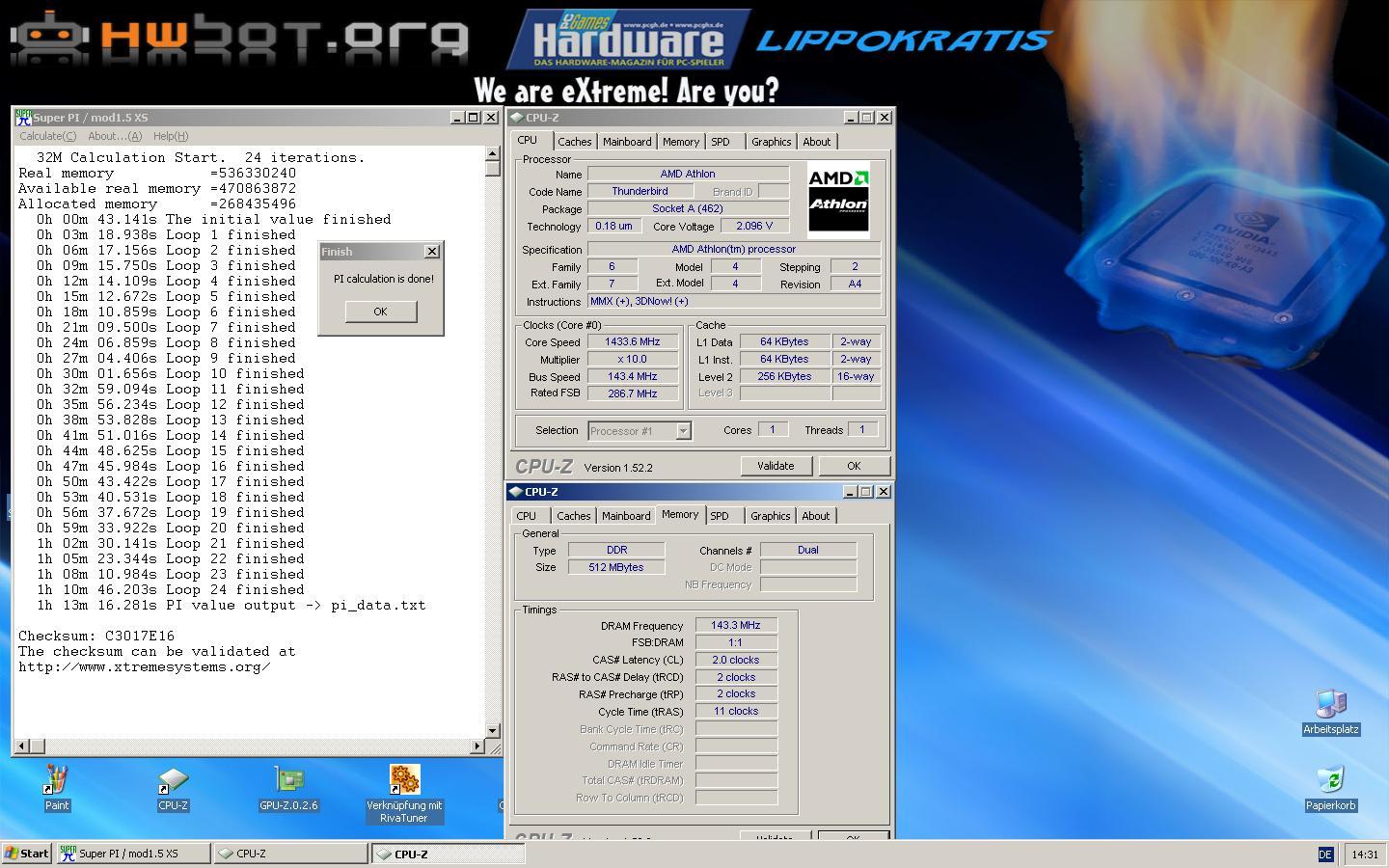Click the AMD Athlon logo in CPU-Z
The height and width of the screenshot is (868, 1389).
pyautogui.click(x=838, y=200)
